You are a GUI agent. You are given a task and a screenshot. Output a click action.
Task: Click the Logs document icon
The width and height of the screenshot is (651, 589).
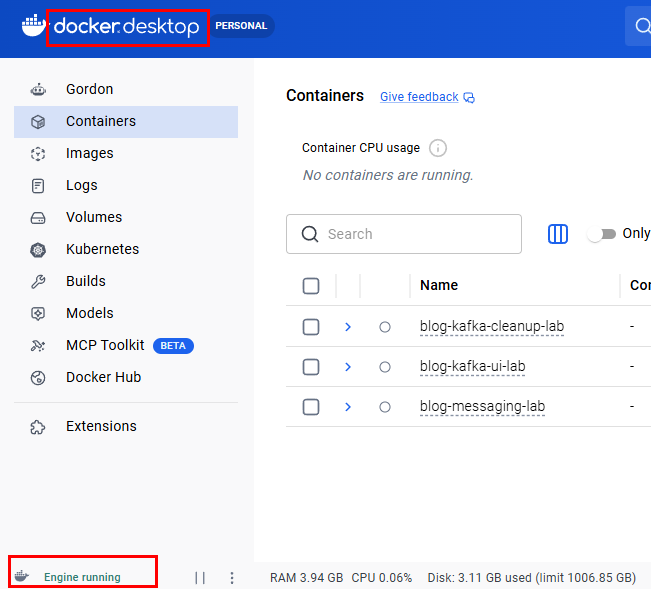pyautogui.click(x=38, y=186)
